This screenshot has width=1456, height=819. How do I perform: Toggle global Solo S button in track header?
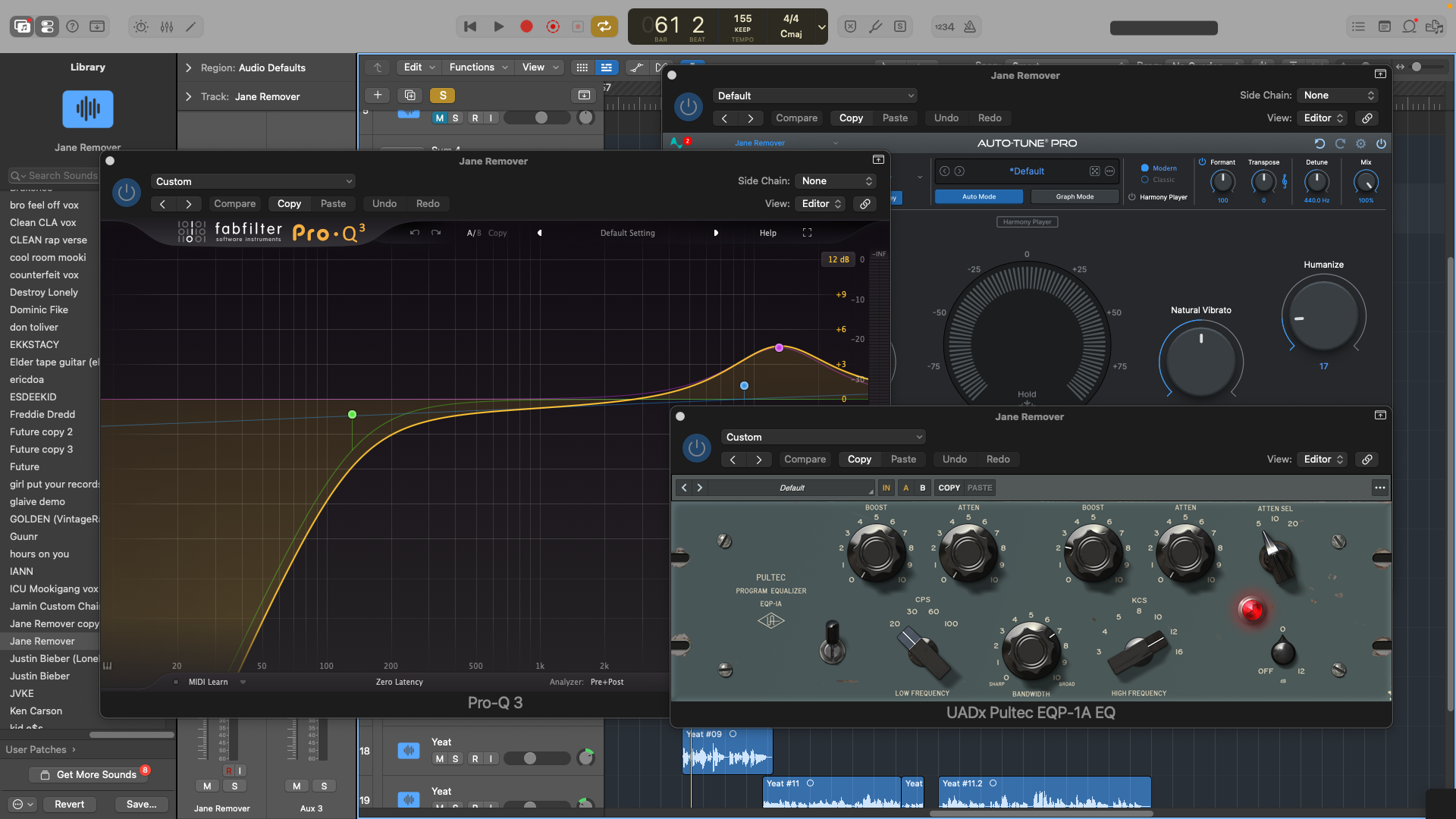point(443,96)
